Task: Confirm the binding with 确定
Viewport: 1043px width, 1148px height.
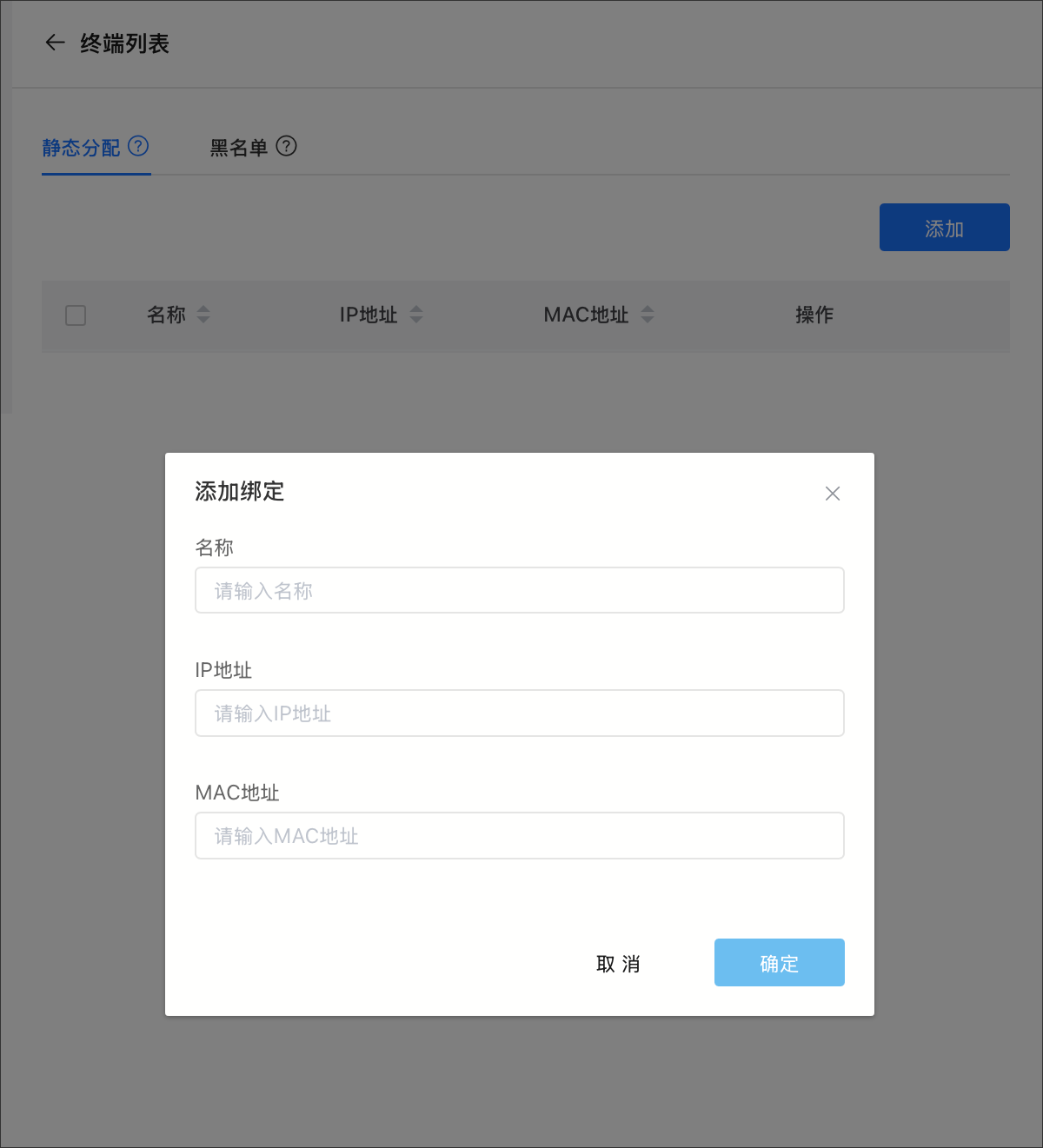Action: pyautogui.click(x=779, y=963)
